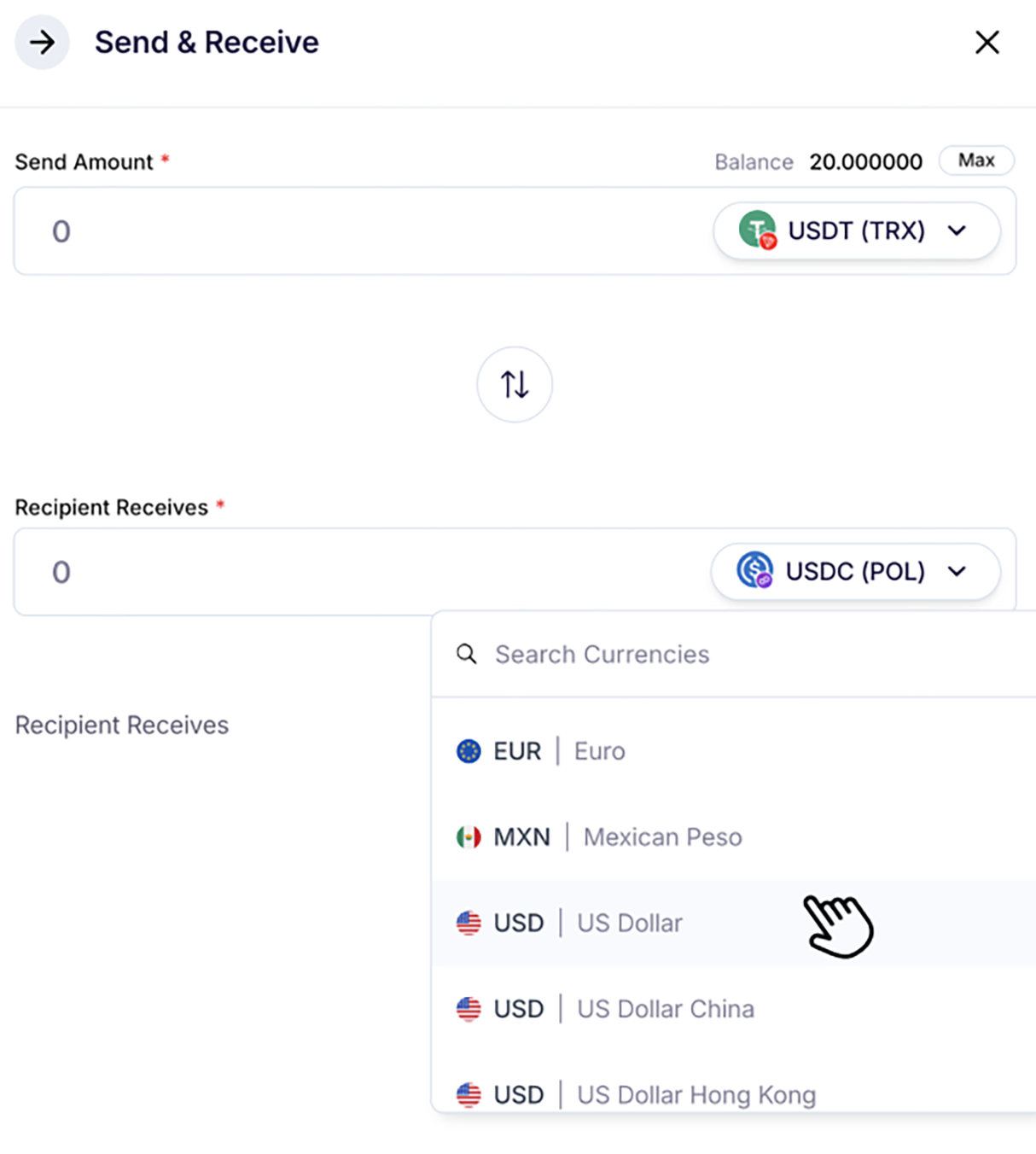Click the Send & Receive title

click(x=207, y=42)
